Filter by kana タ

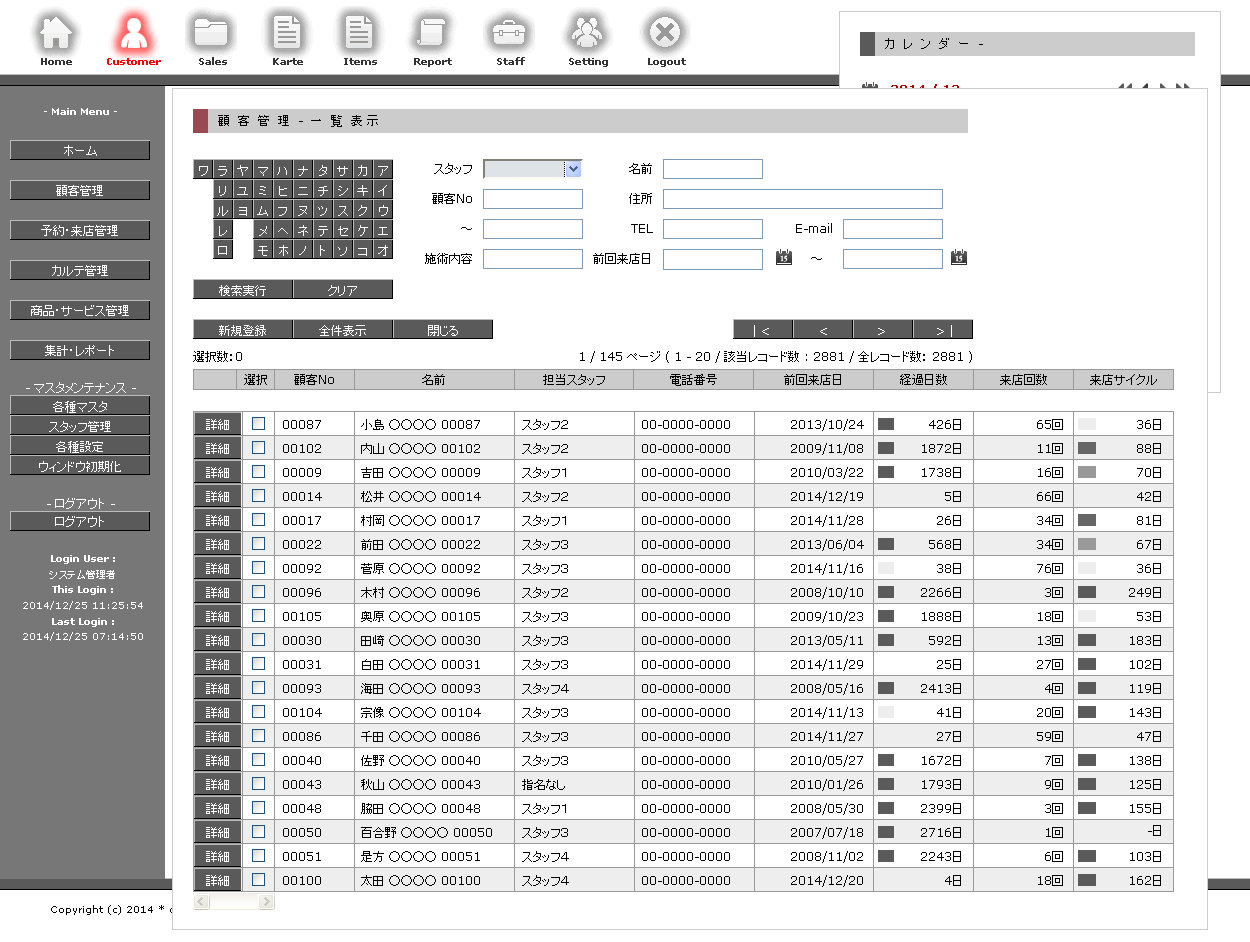click(x=323, y=170)
